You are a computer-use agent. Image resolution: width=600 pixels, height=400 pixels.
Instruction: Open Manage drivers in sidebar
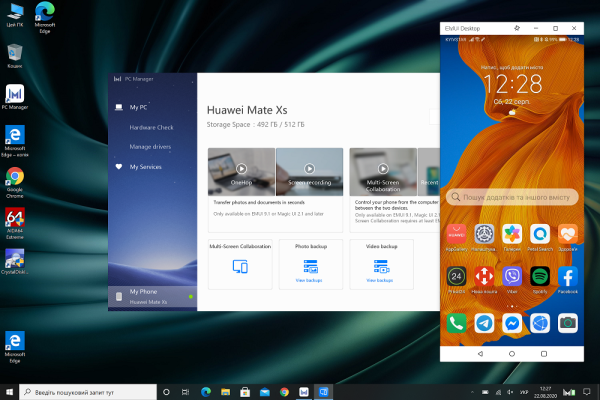click(149, 147)
